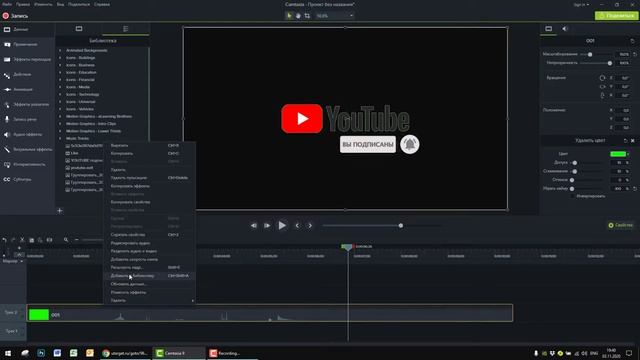Expand the Icons - Buildings folder
Viewport: 640px width, 360px height.
[x=60, y=58]
